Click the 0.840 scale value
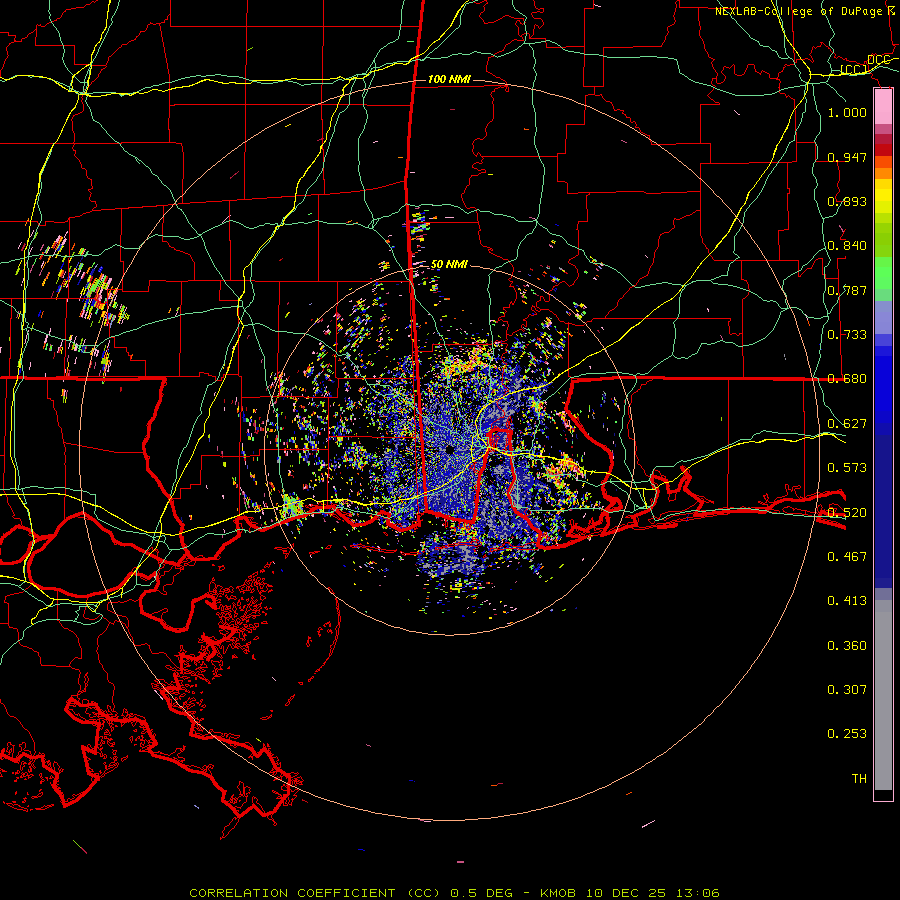900x900 pixels. coord(847,245)
